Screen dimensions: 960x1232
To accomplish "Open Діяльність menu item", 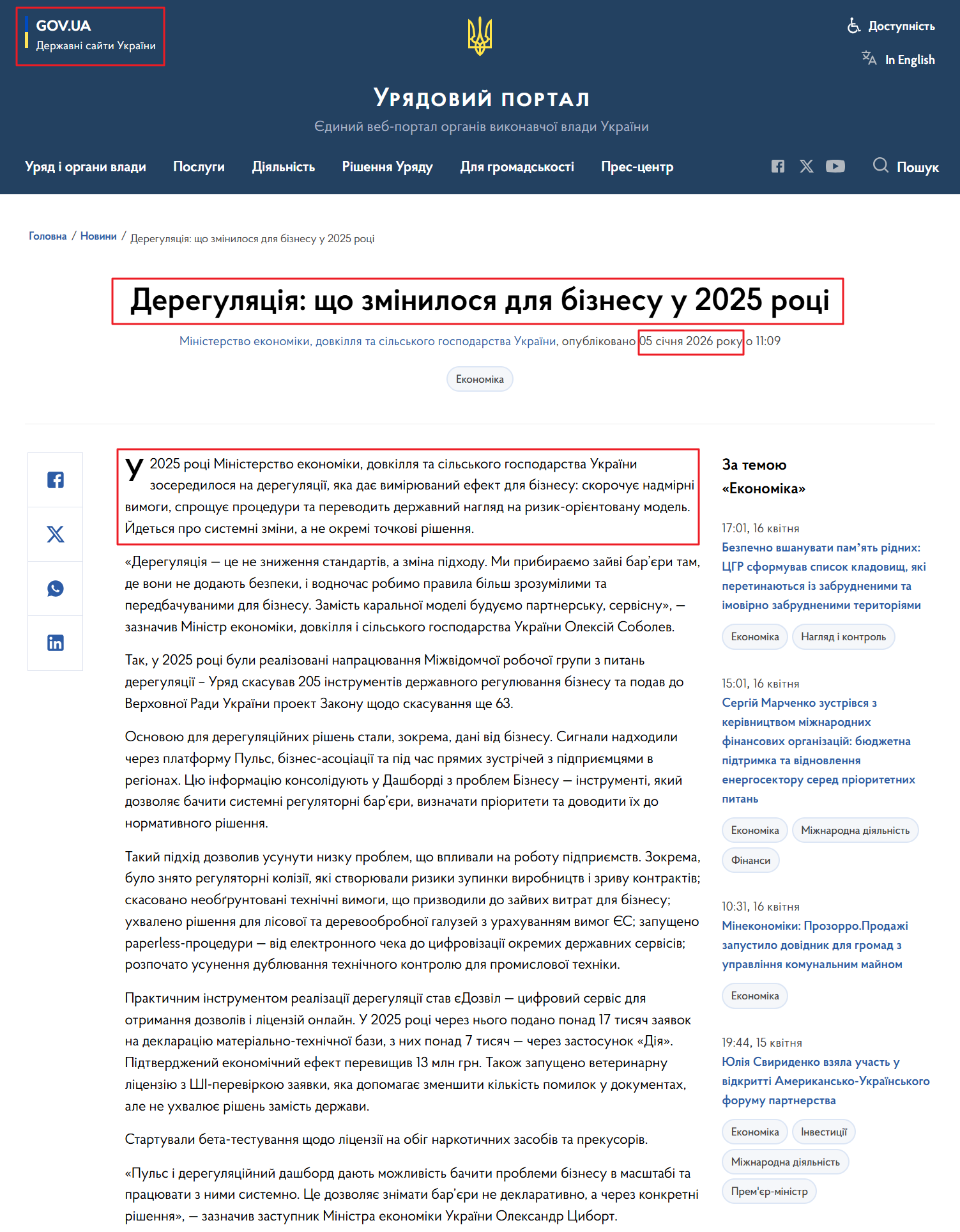I will pyautogui.click(x=284, y=167).
